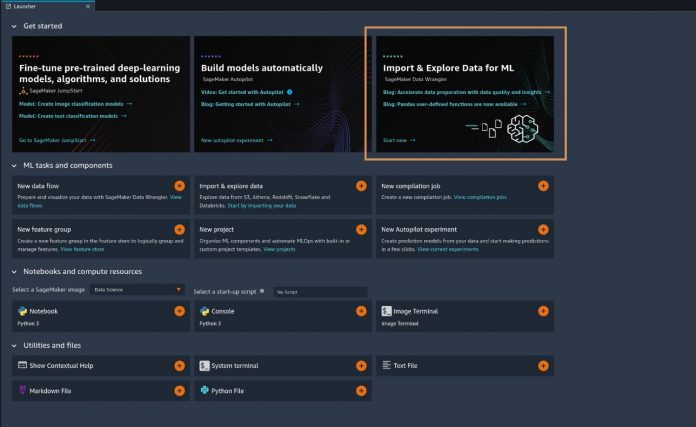Click the Build models automatically heading
The image size is (696, 427).
pos(262,68)
